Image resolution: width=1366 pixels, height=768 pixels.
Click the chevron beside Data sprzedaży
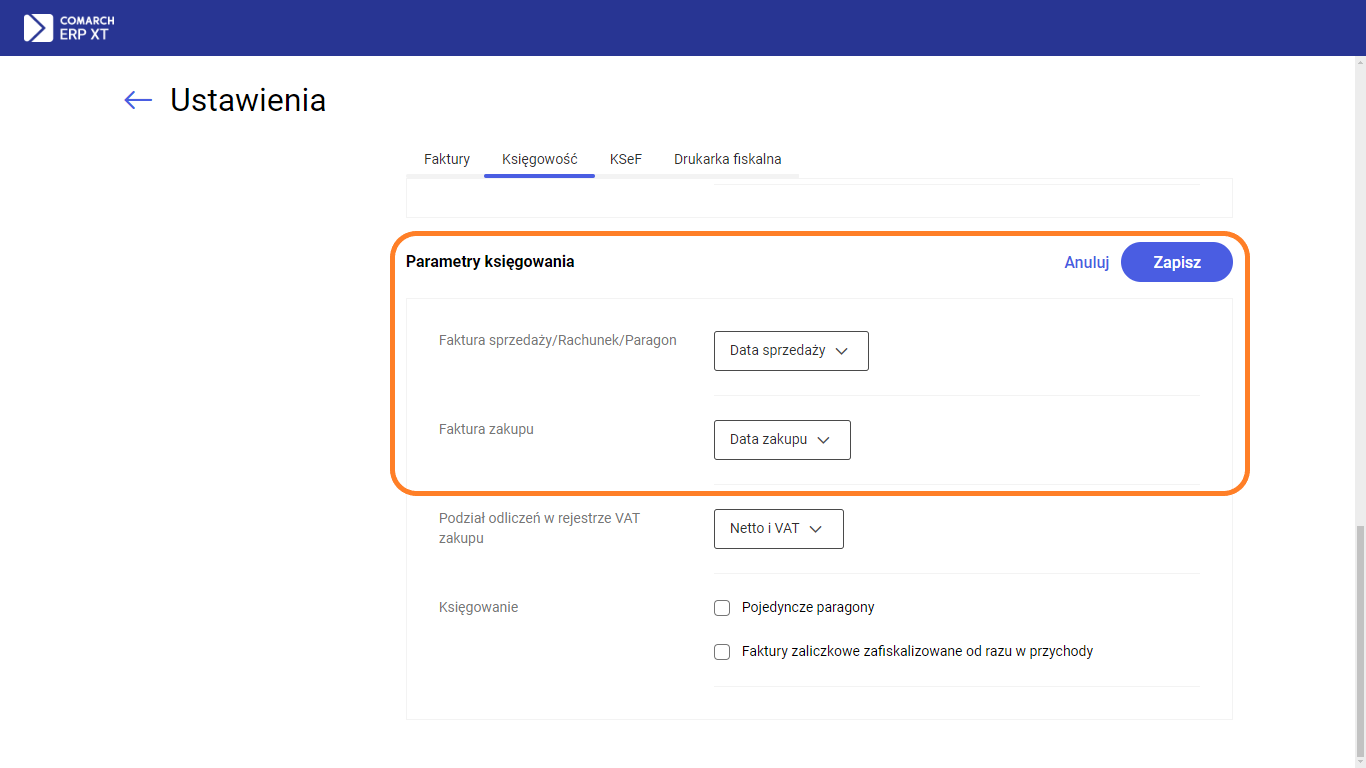841,351
